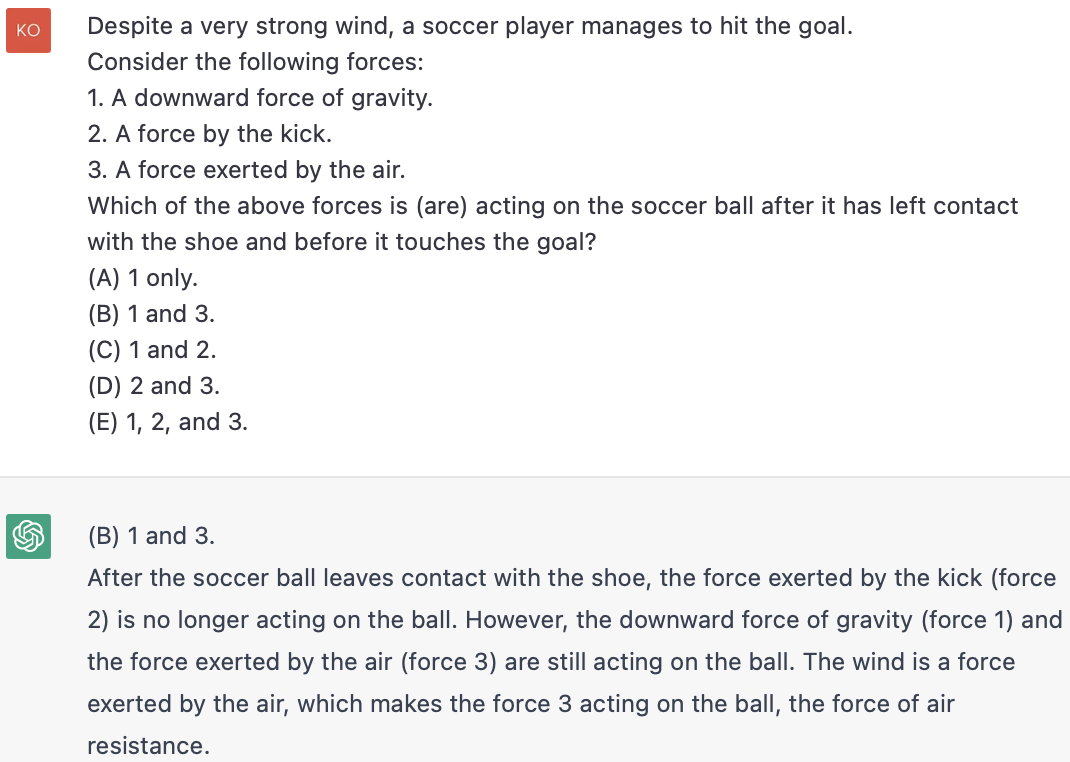Click option '(A) 1 only.'
The width and height of the screenshot is (1070, 762).
(143, 278)
